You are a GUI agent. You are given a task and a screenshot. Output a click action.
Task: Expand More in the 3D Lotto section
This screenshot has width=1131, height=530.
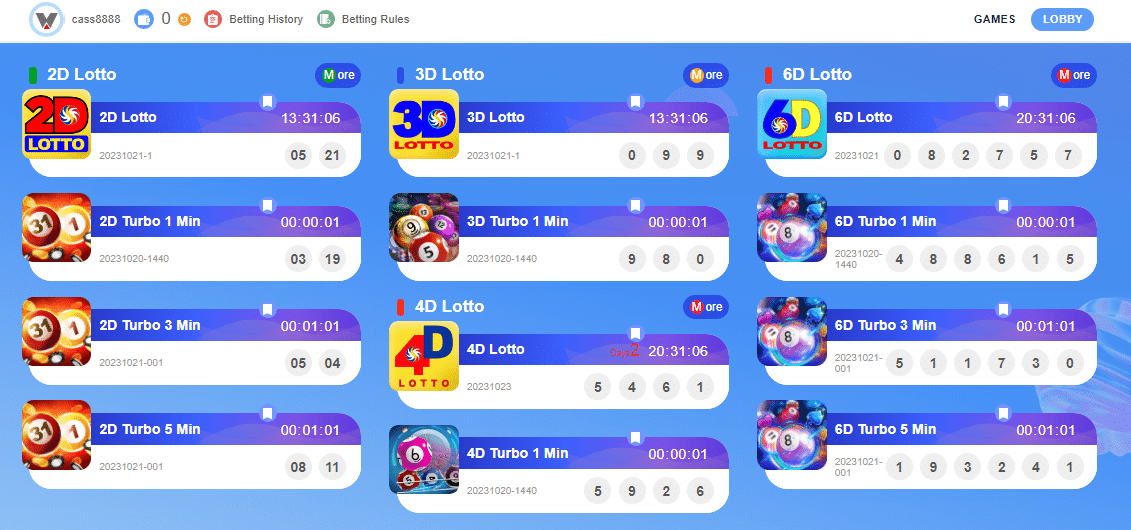point(706,75)
